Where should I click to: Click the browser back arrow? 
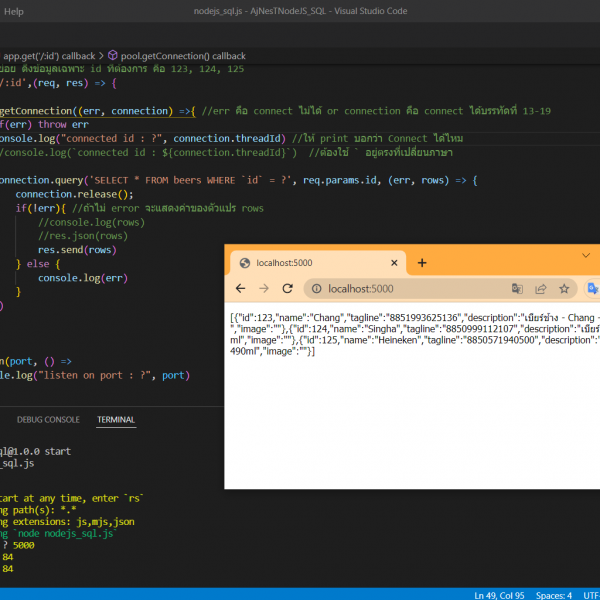(x=240, y=289)
